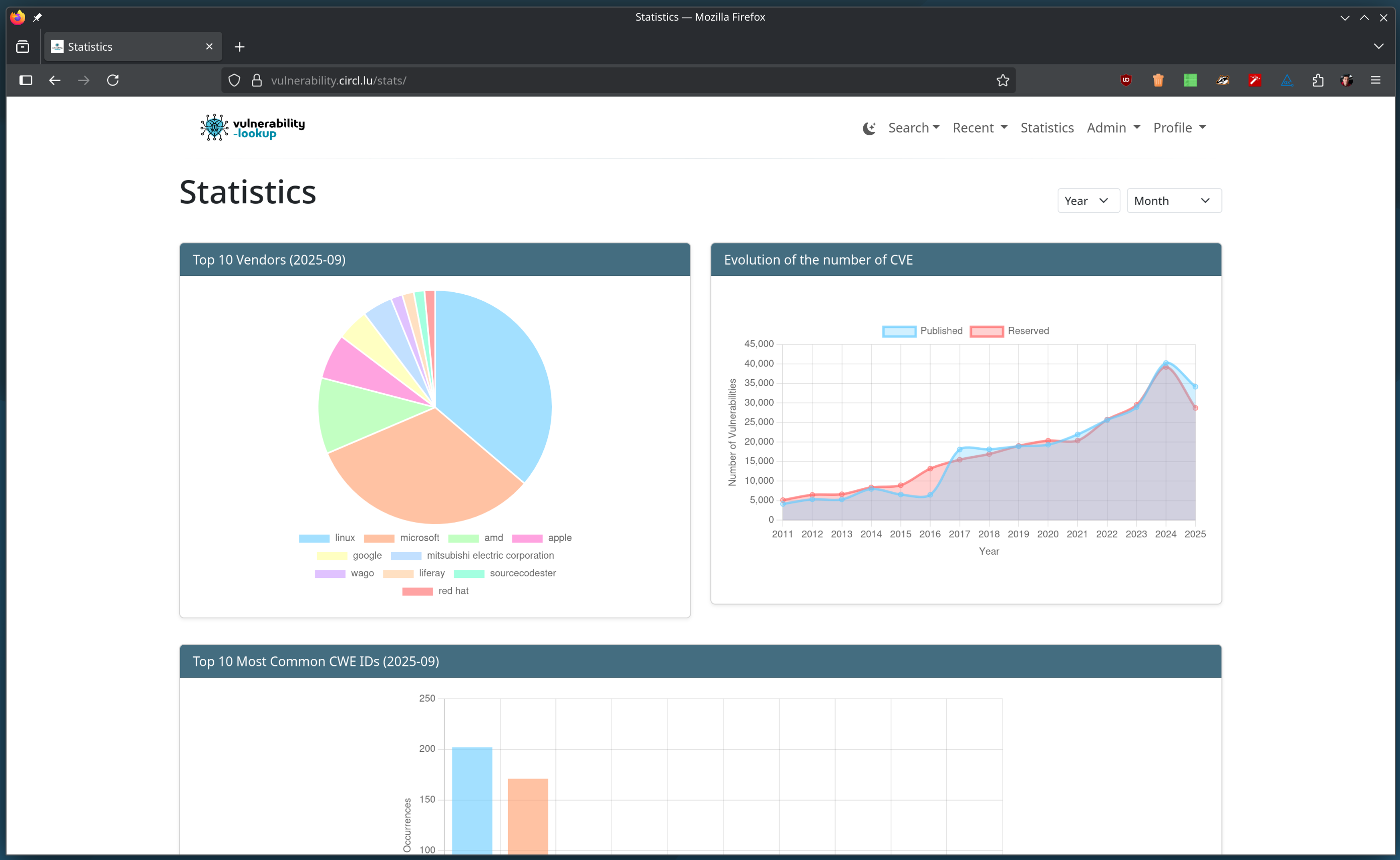Click the axe accessibility extension icon
This screenshot has height=860, width=1400.
[1287, 80]
